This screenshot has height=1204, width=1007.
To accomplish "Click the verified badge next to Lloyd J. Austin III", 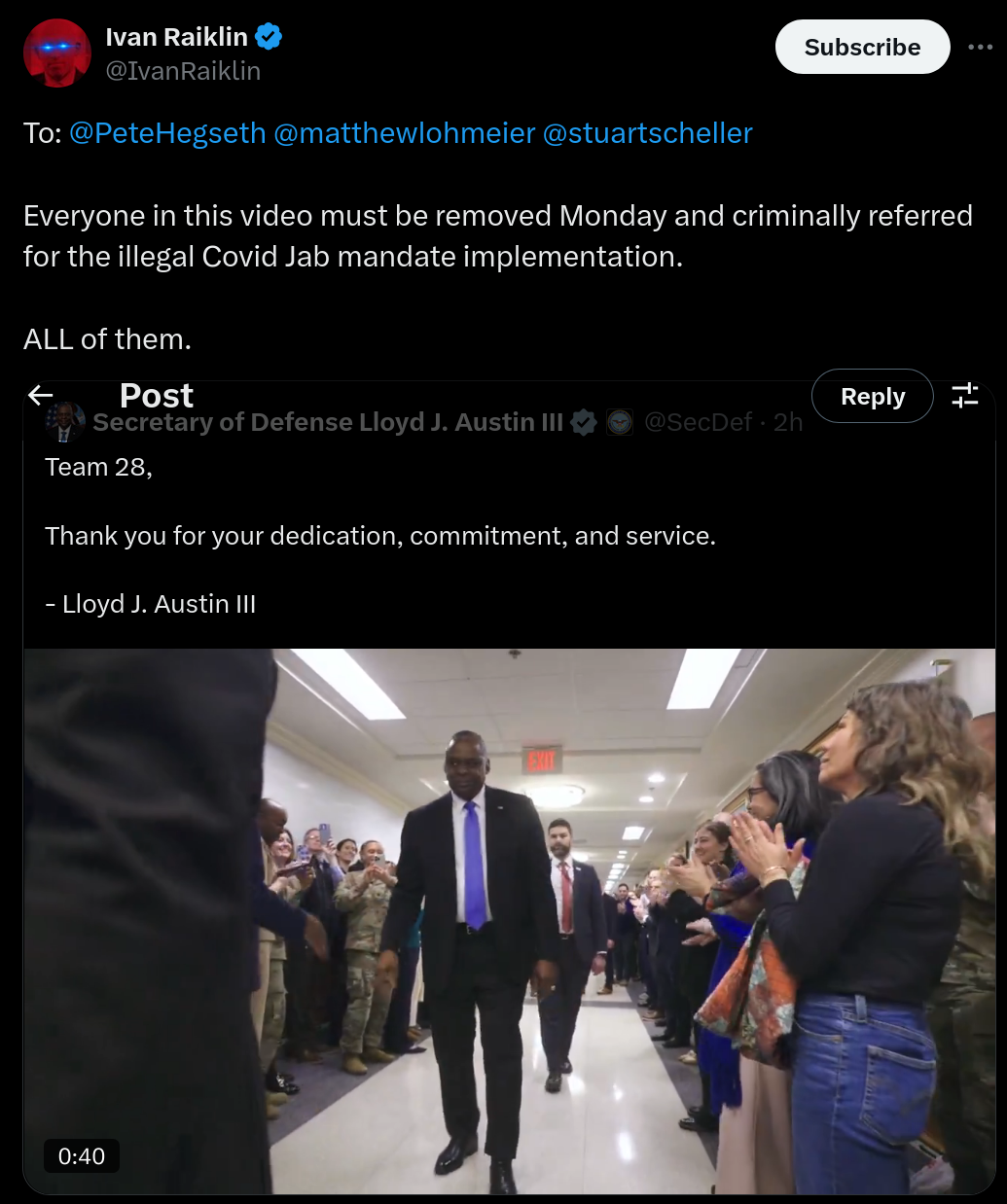I will (584, 422).
